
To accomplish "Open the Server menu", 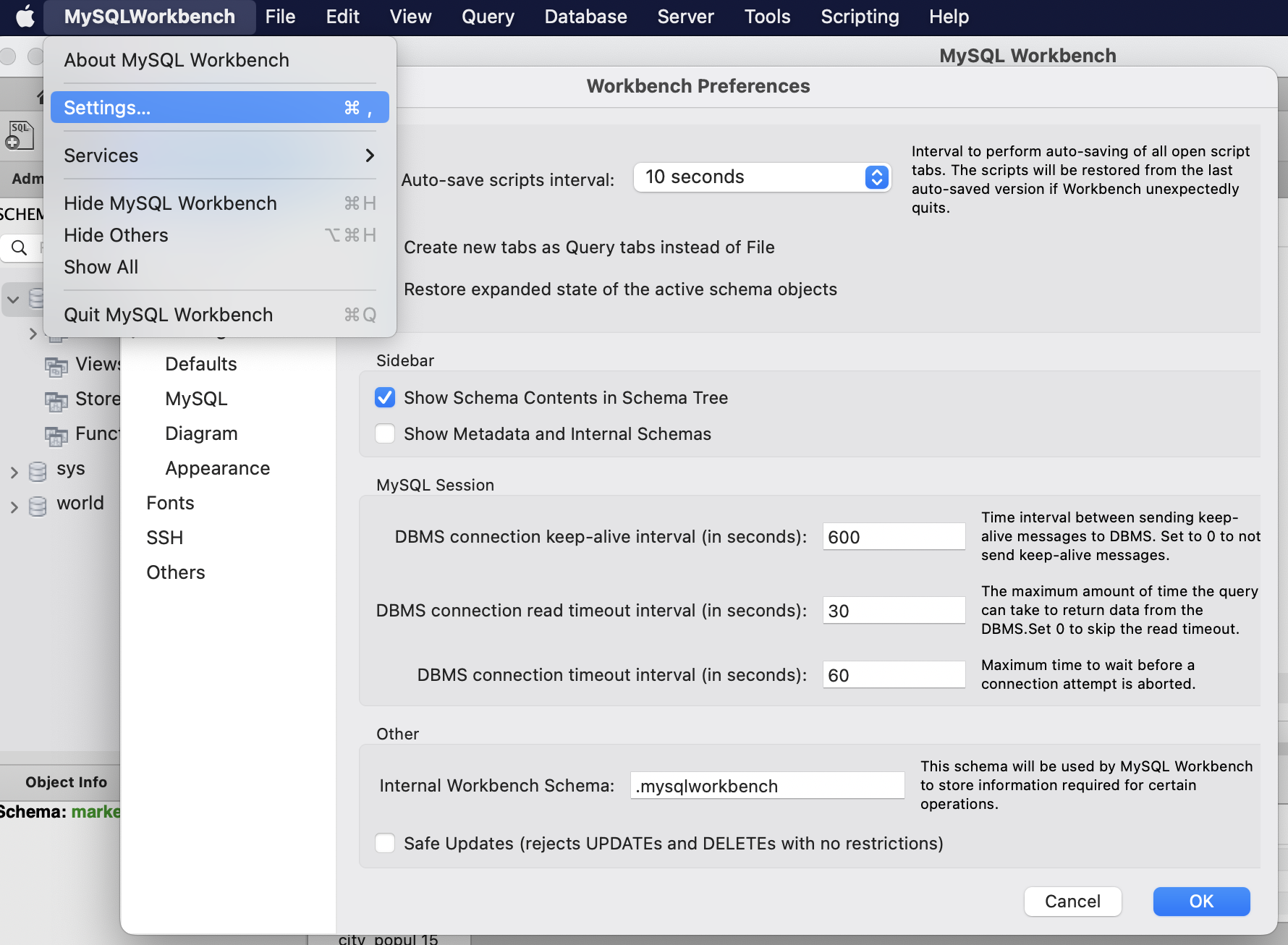I will coord(685,17).
